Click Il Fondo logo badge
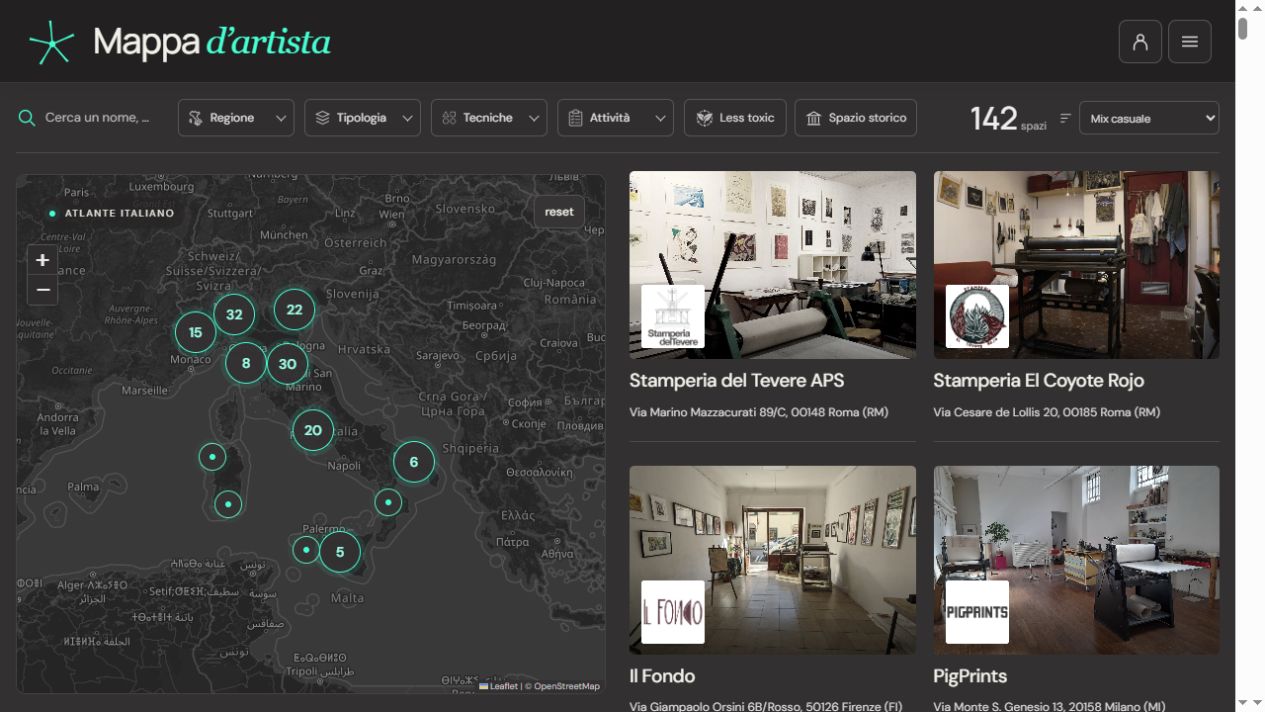Viewport: 1265px width, 712px height. point(673,612)
